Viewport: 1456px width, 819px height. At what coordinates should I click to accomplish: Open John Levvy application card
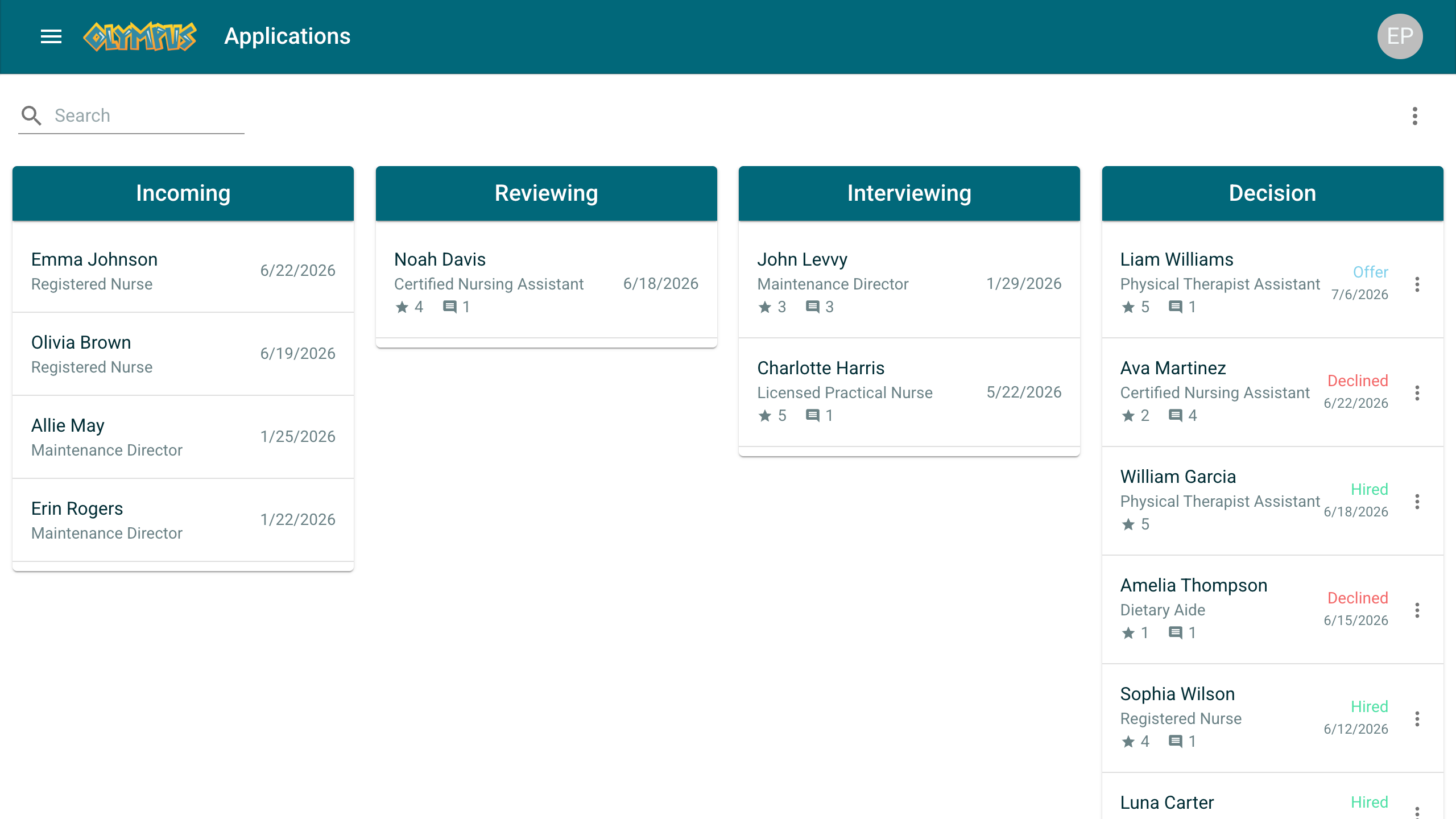909,283
